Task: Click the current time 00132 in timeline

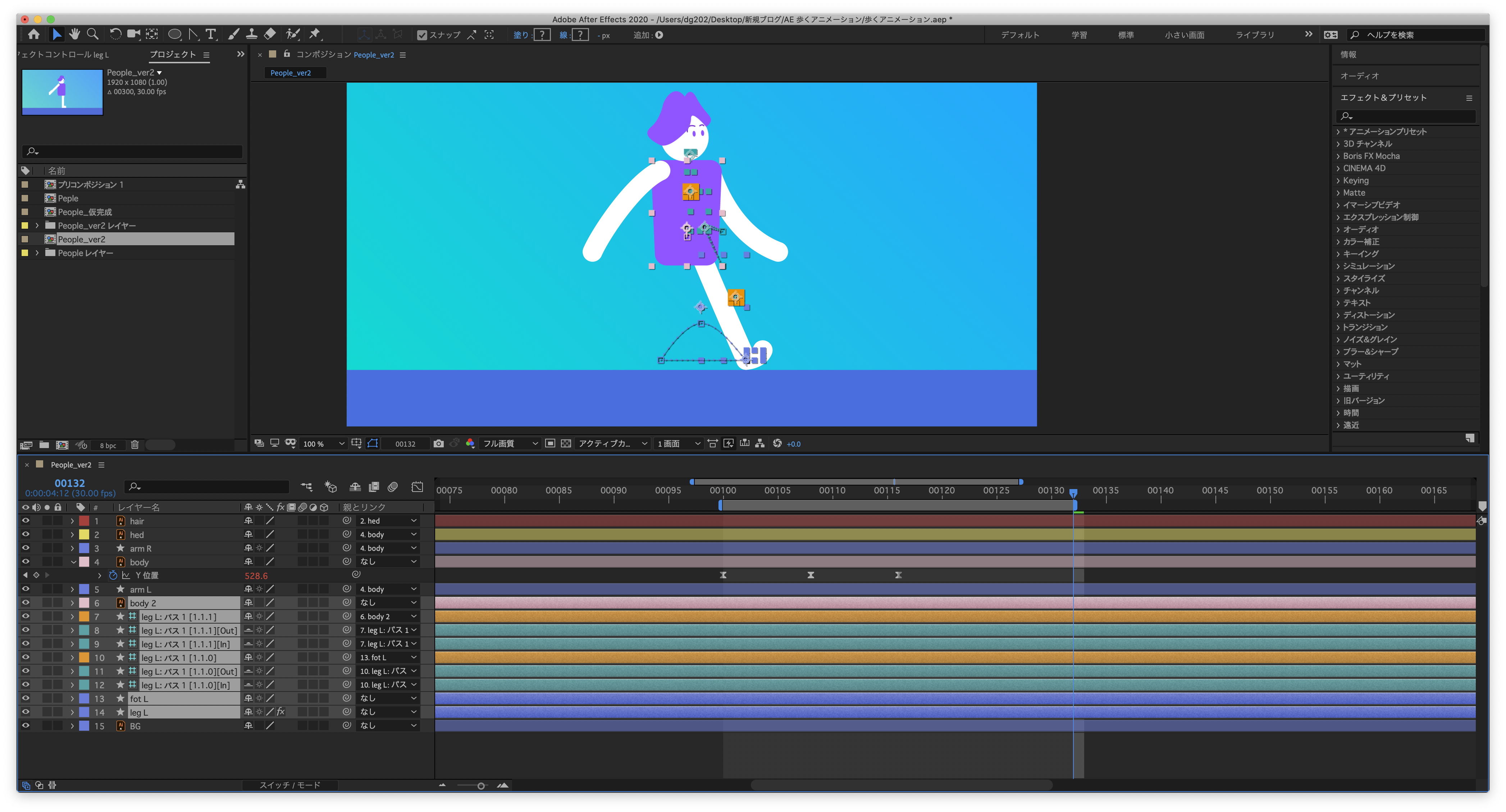Action: [69, 483]
